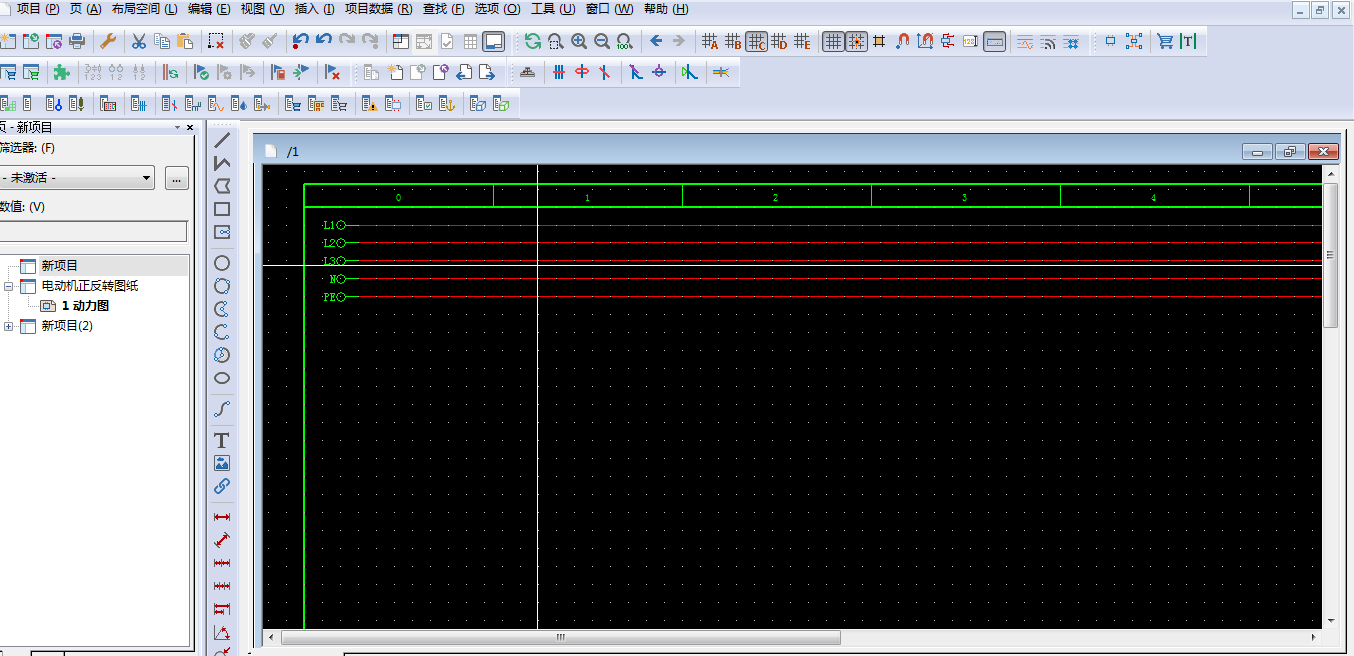Open the 插入 (I) menu
Screen dimensions: 1354x656
pyautogui.click(x=314, y=9)
